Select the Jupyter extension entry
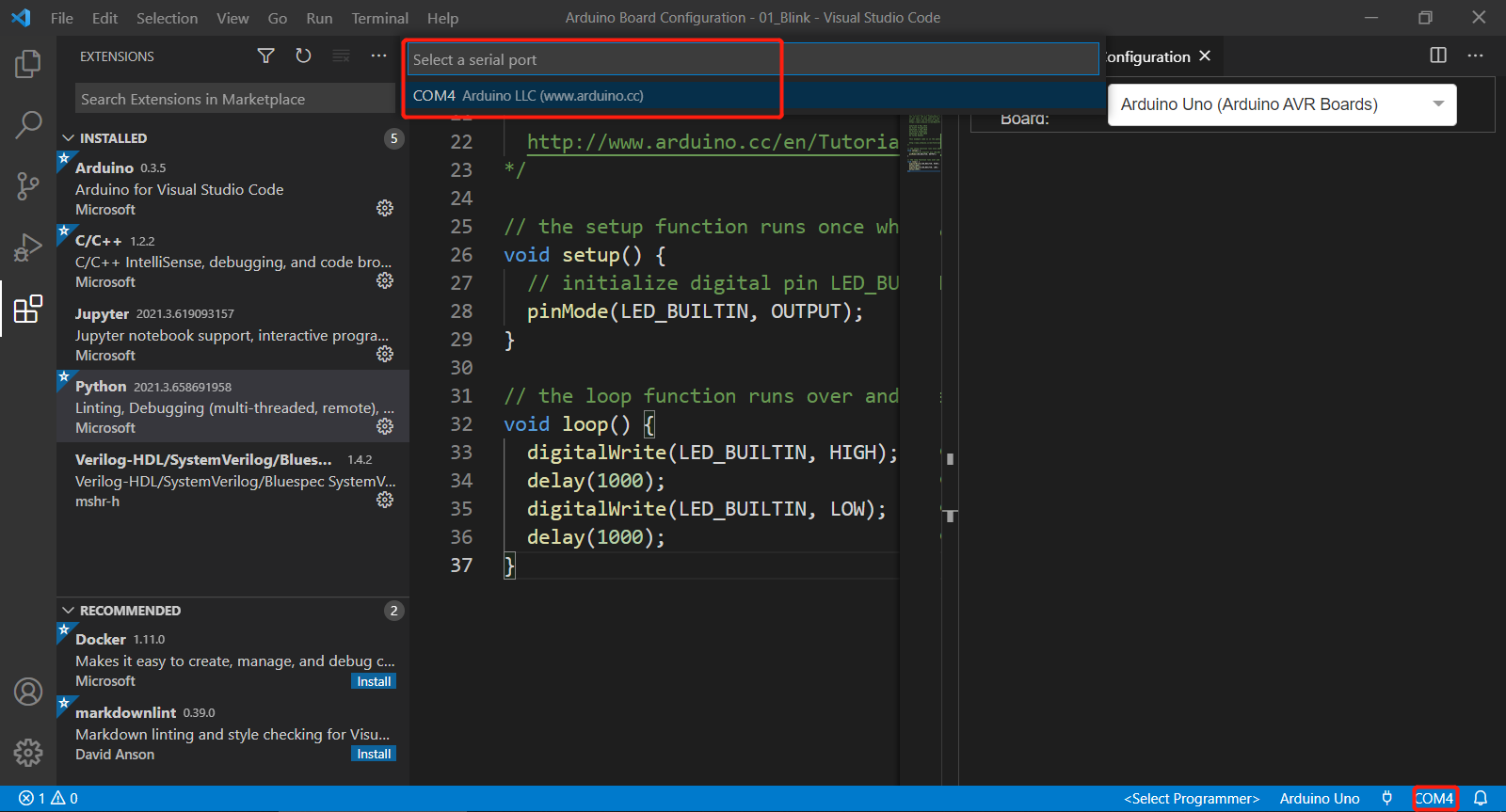Viewport: 1506px width, 812px height. tap(232, 334)
